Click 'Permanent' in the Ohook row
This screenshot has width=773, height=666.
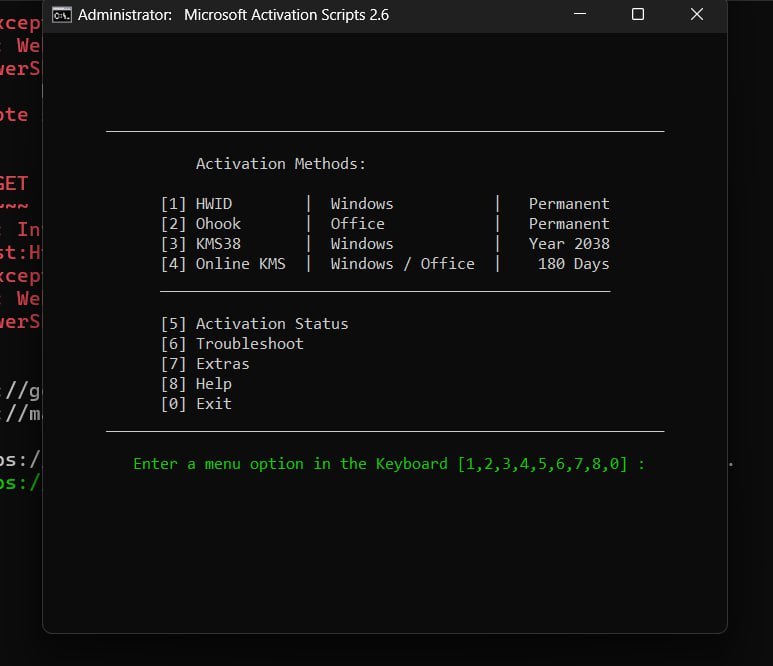click(569, 224)
